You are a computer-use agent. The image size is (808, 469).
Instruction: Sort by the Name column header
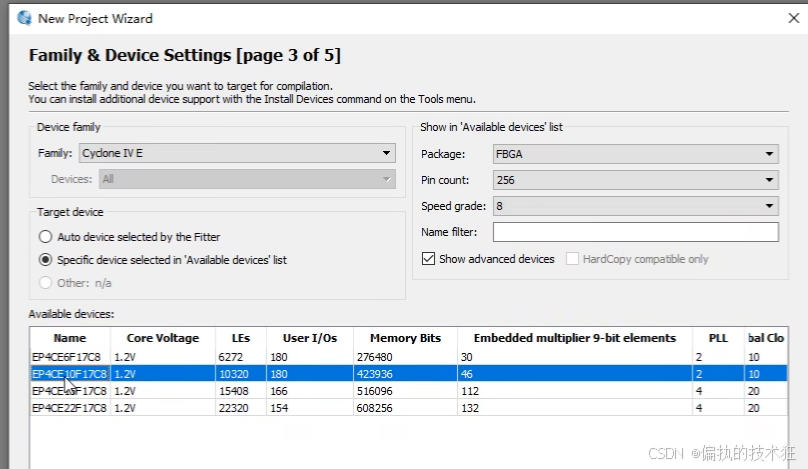pos(70,338)
